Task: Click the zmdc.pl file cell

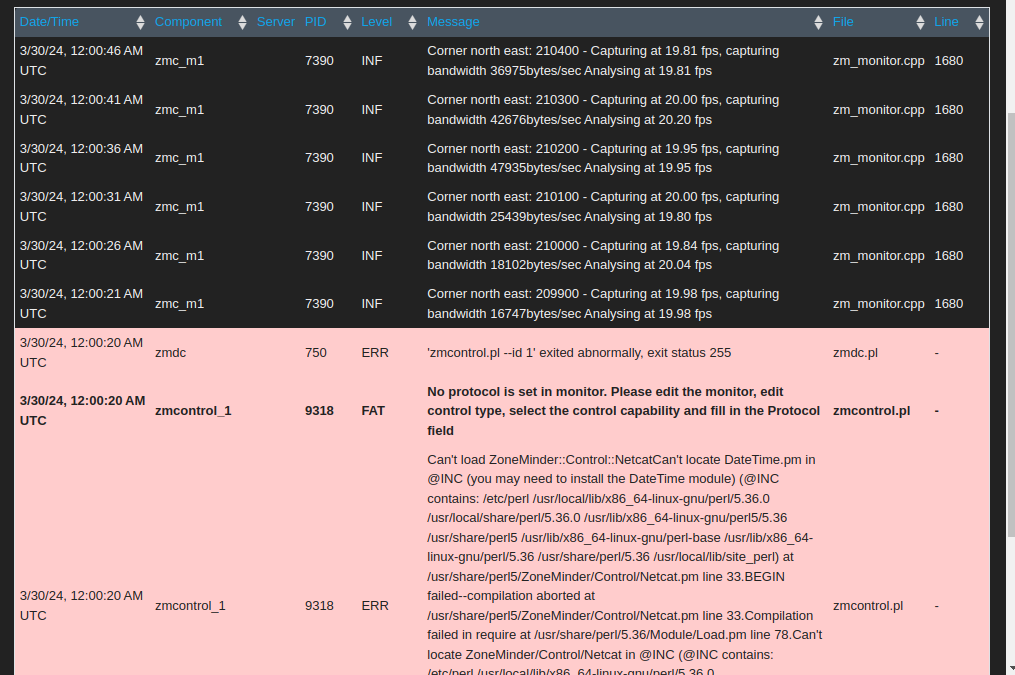Action: pyautogui.click(x=855, y=353)
